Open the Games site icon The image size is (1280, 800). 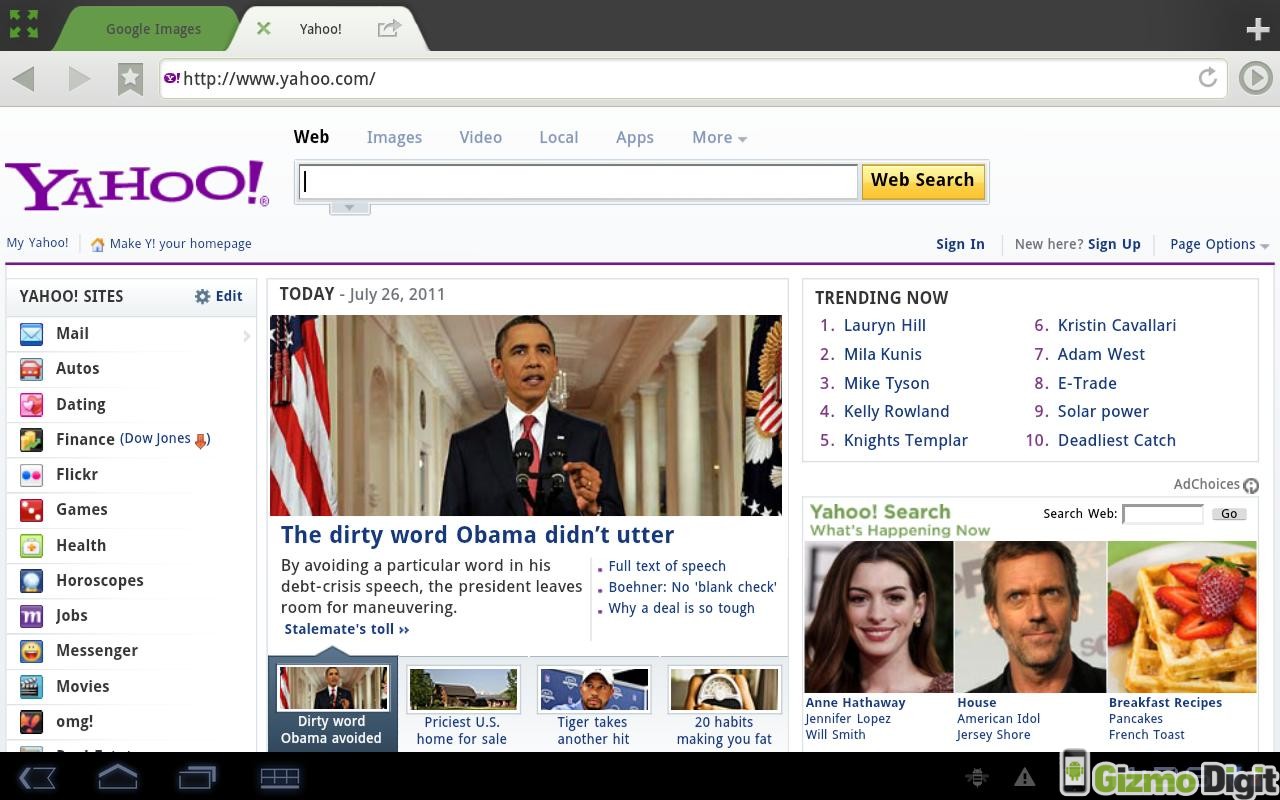[x=31, y=510]
